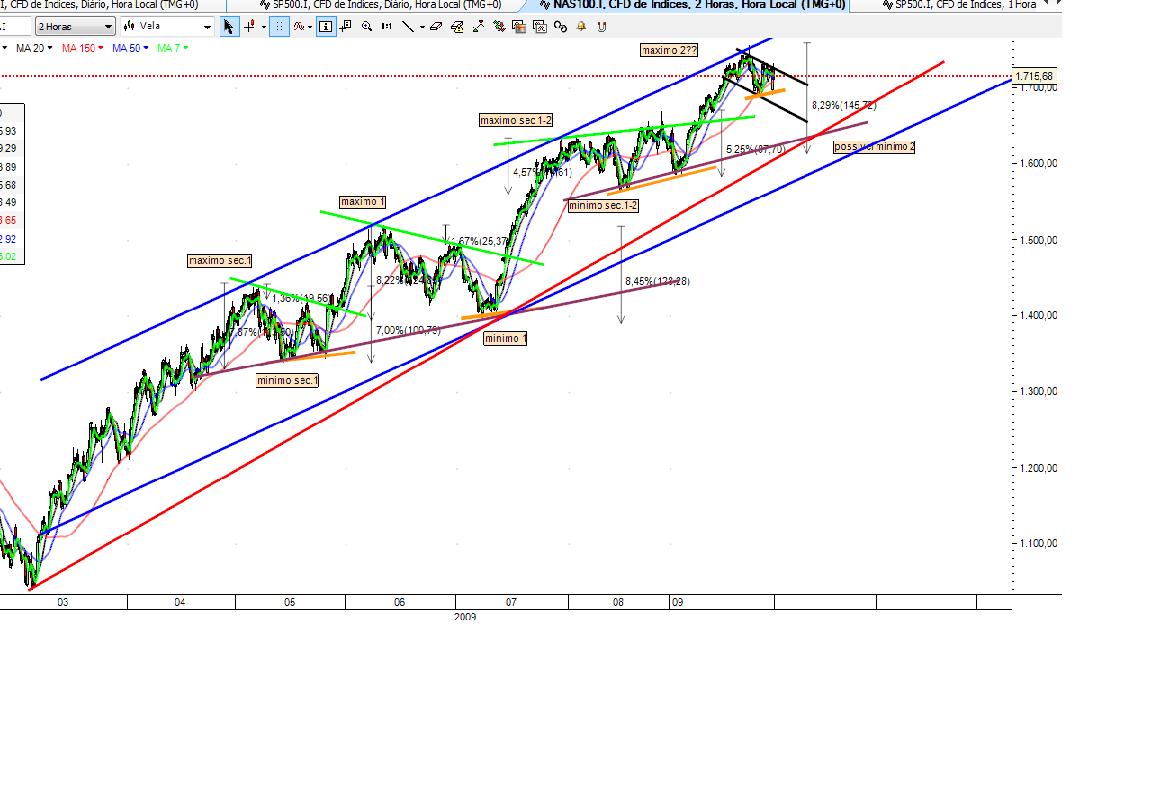Click the 'minimo sec.1' annotation

pos(287,381)
